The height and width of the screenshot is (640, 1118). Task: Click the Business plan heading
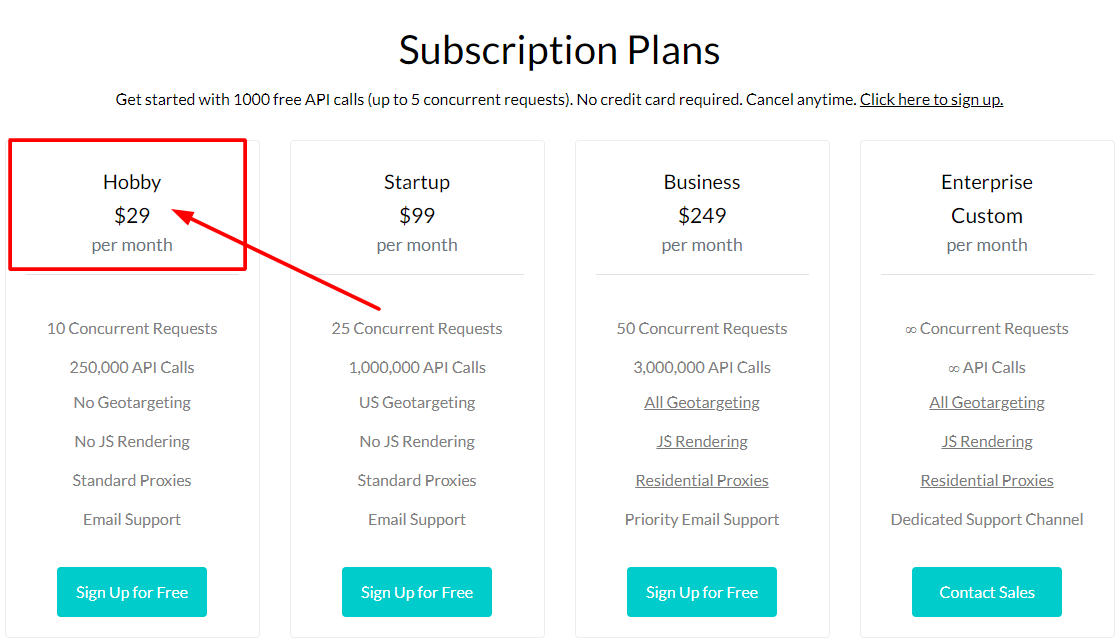(x=701, y=182)
